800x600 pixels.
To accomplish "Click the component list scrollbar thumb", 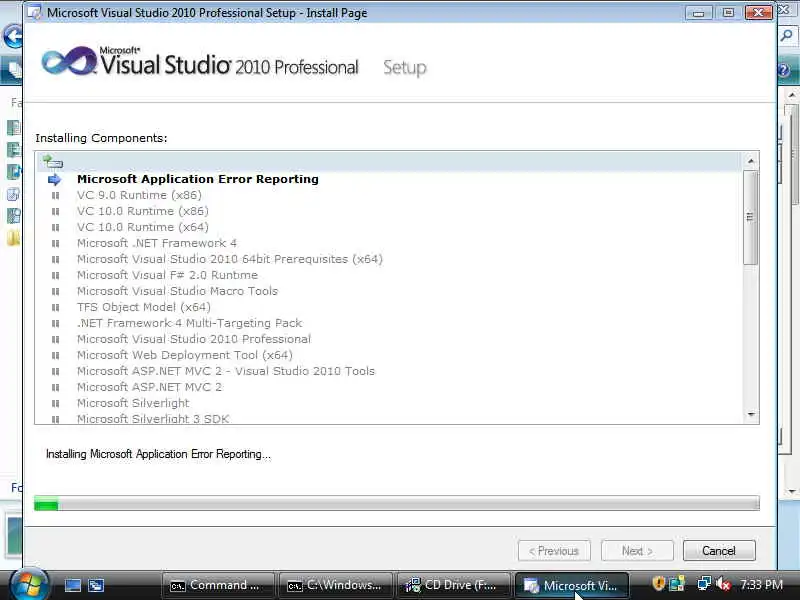I will coord(751,217).
